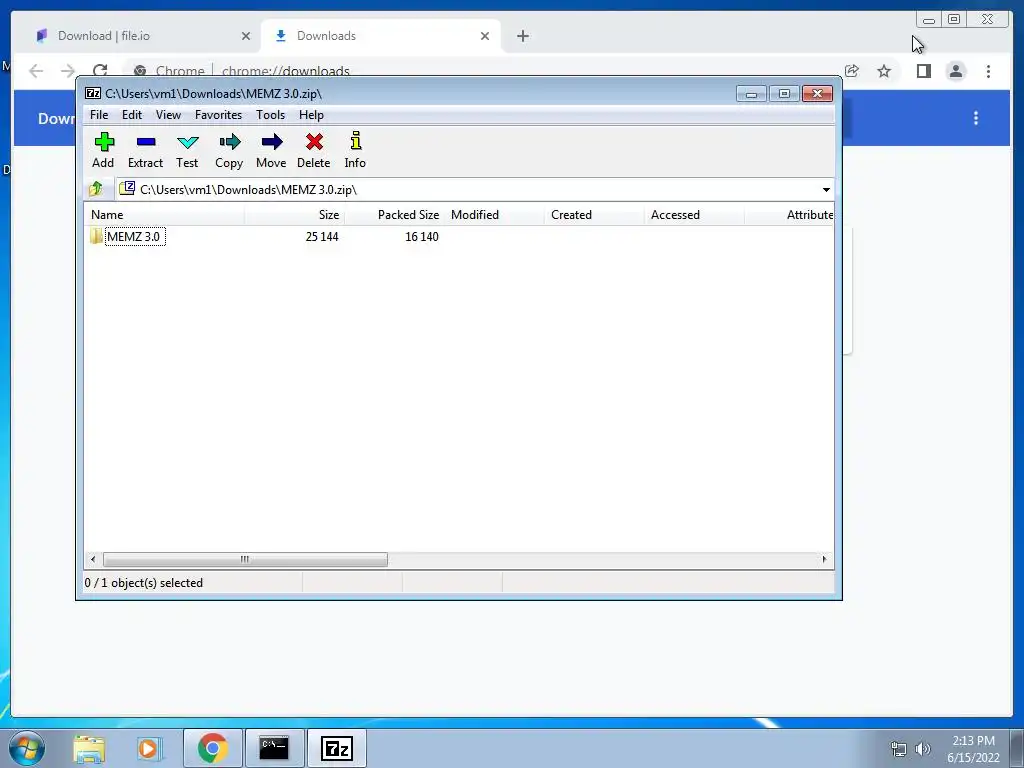
Task: Open the Favorites menu
Action: click(x=218, y=115)
